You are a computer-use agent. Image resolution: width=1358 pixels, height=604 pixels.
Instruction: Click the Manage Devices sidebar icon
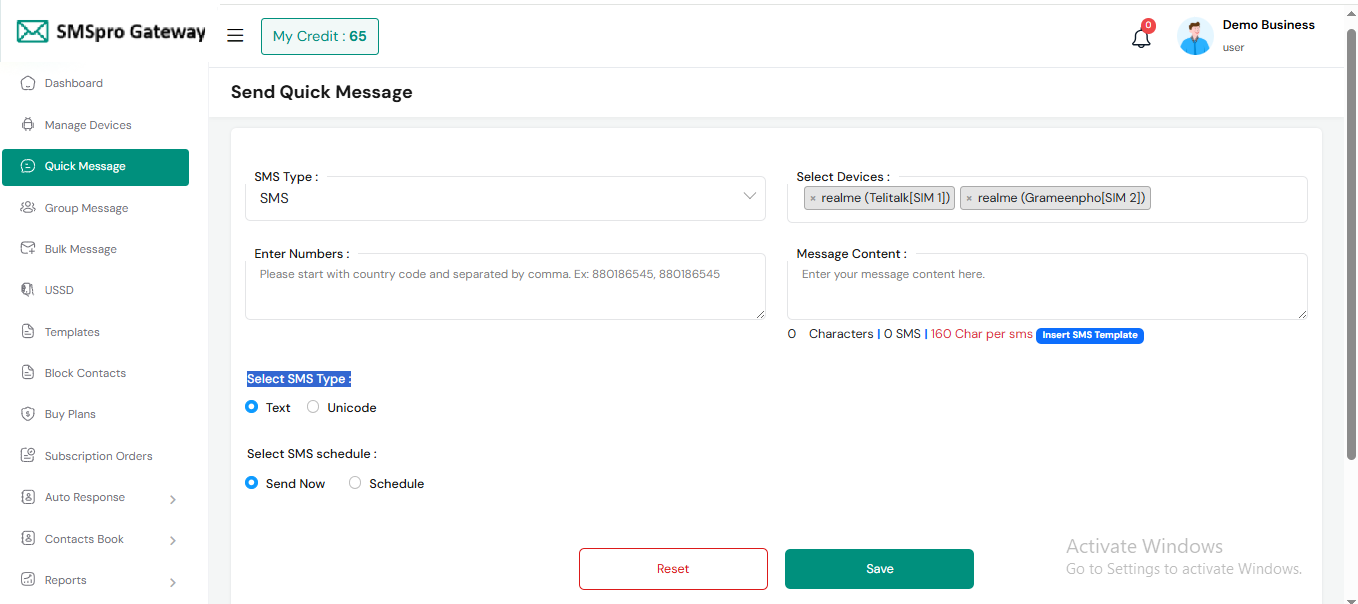point(28,125)
